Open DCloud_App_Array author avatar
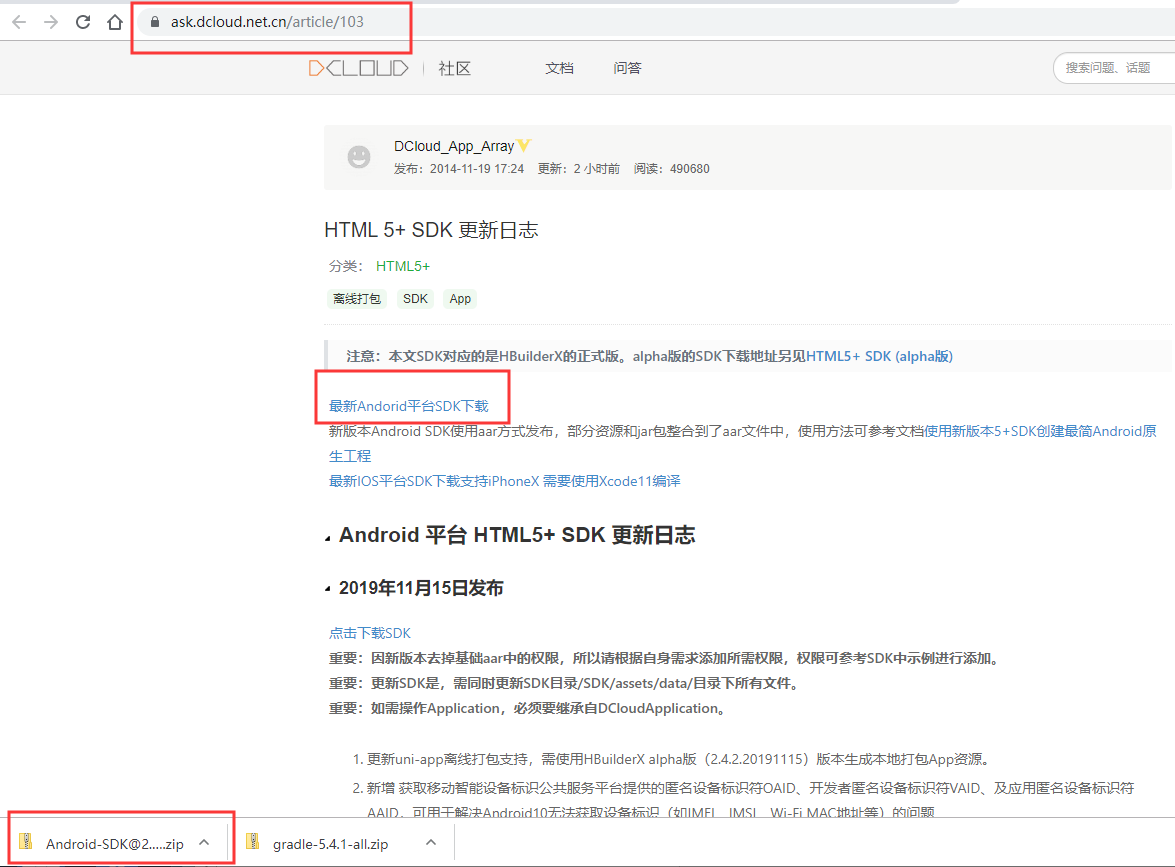 [359, 157]
